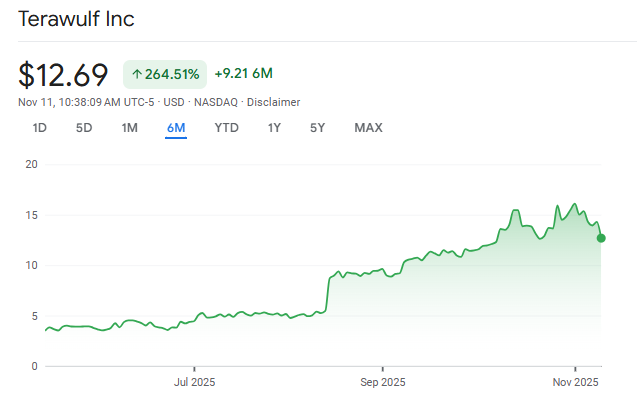Click the $12.69 stock price
Image resolution: width=637 pixels, height=404 pixels.
pyautogui.click(x=63, y=74)
